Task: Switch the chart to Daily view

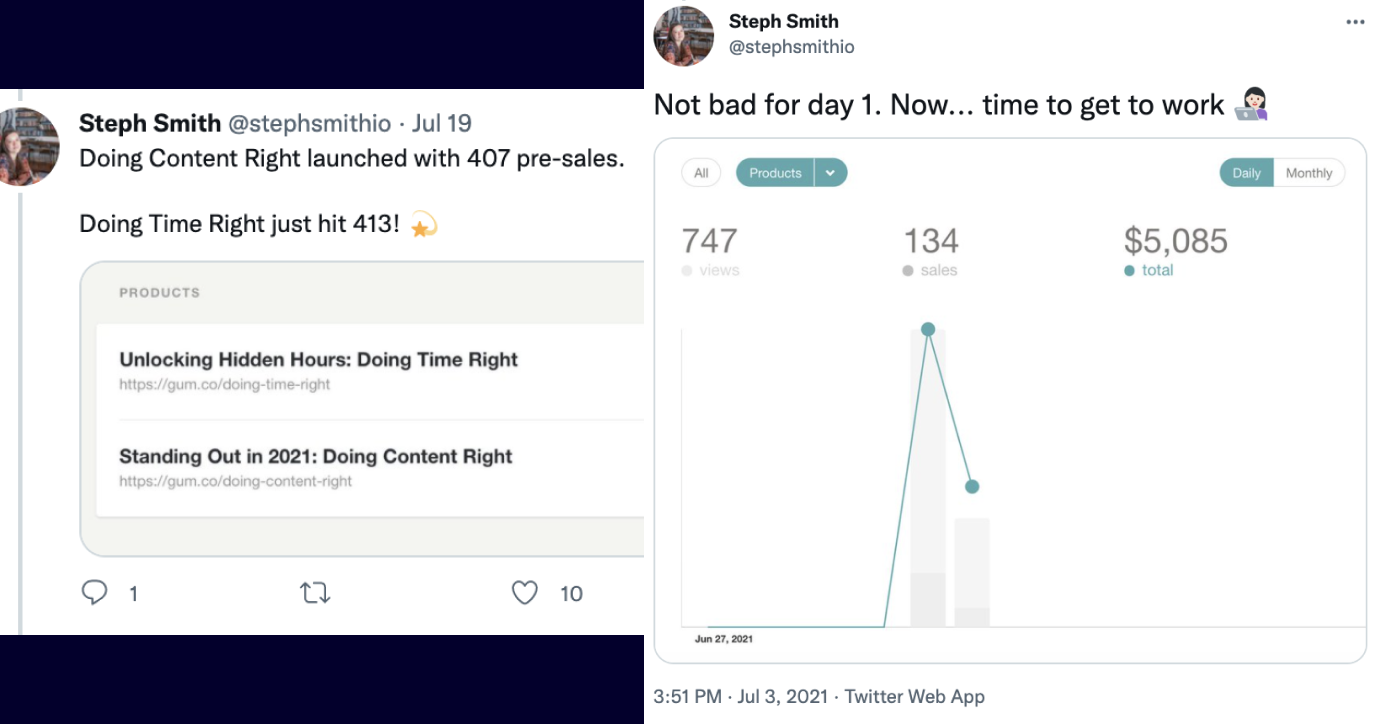Action: (x=1246, y=173)
